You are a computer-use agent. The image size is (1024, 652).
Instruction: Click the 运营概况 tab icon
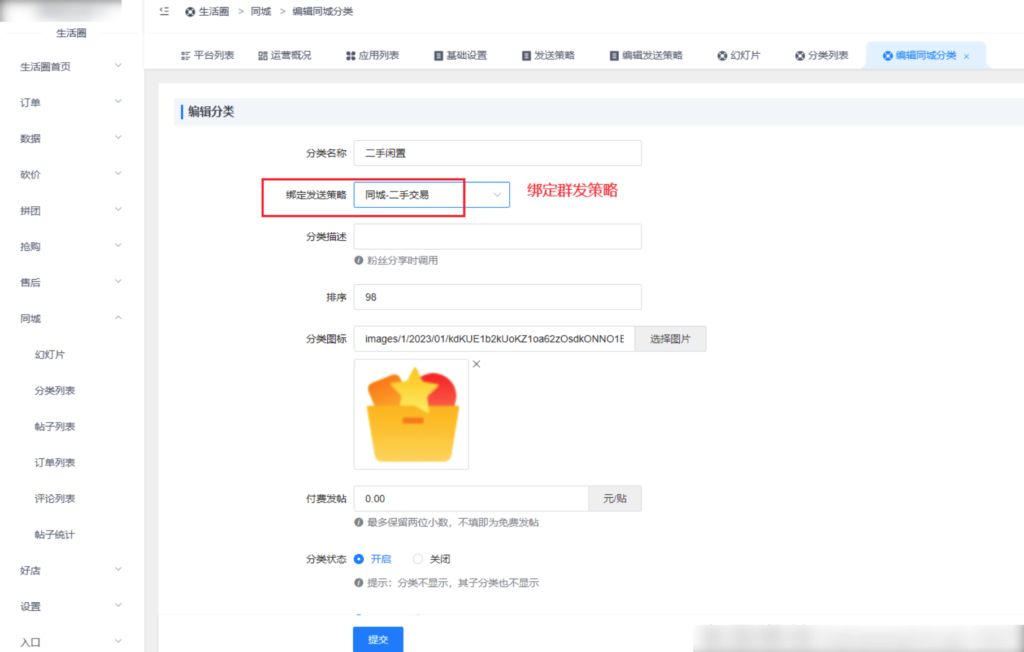tap(260, 55)
